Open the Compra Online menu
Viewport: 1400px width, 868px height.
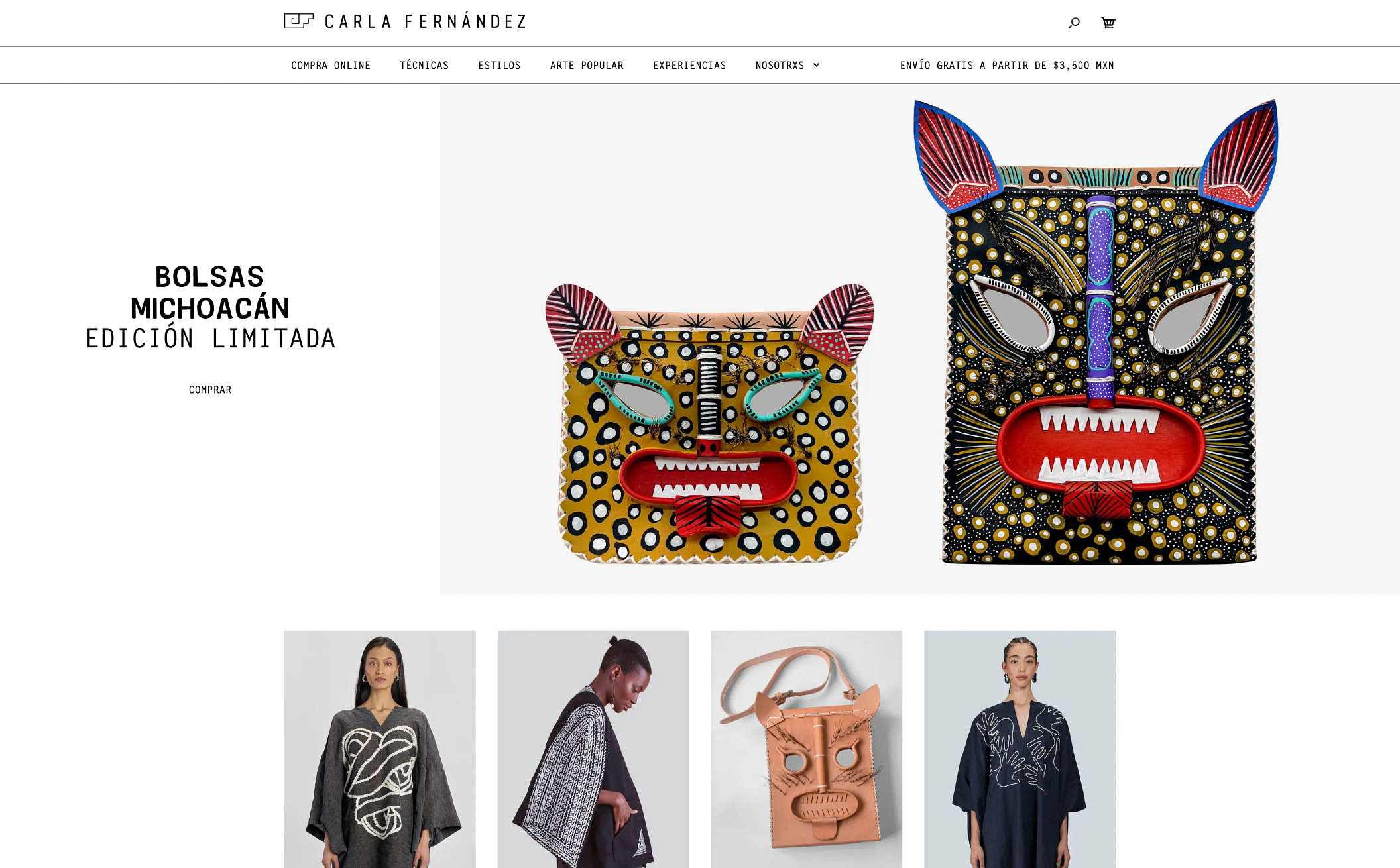tap(331, 65)
